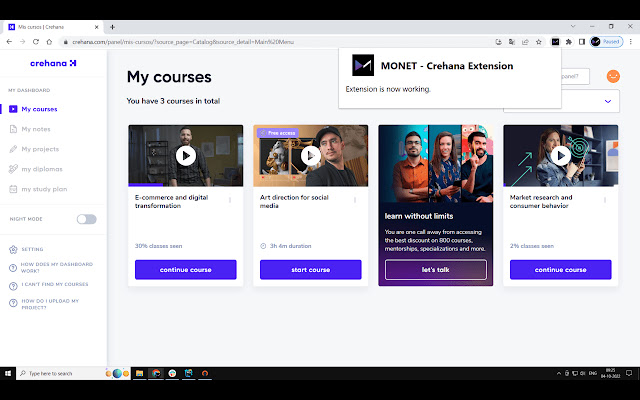The height and width of the screenshot is (400, 640).
Task: Toggle the Night Mode switch
Action: [87, 219]
